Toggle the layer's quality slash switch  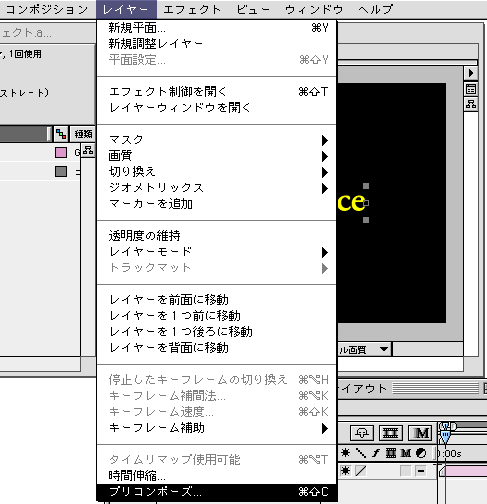(361, 471)
